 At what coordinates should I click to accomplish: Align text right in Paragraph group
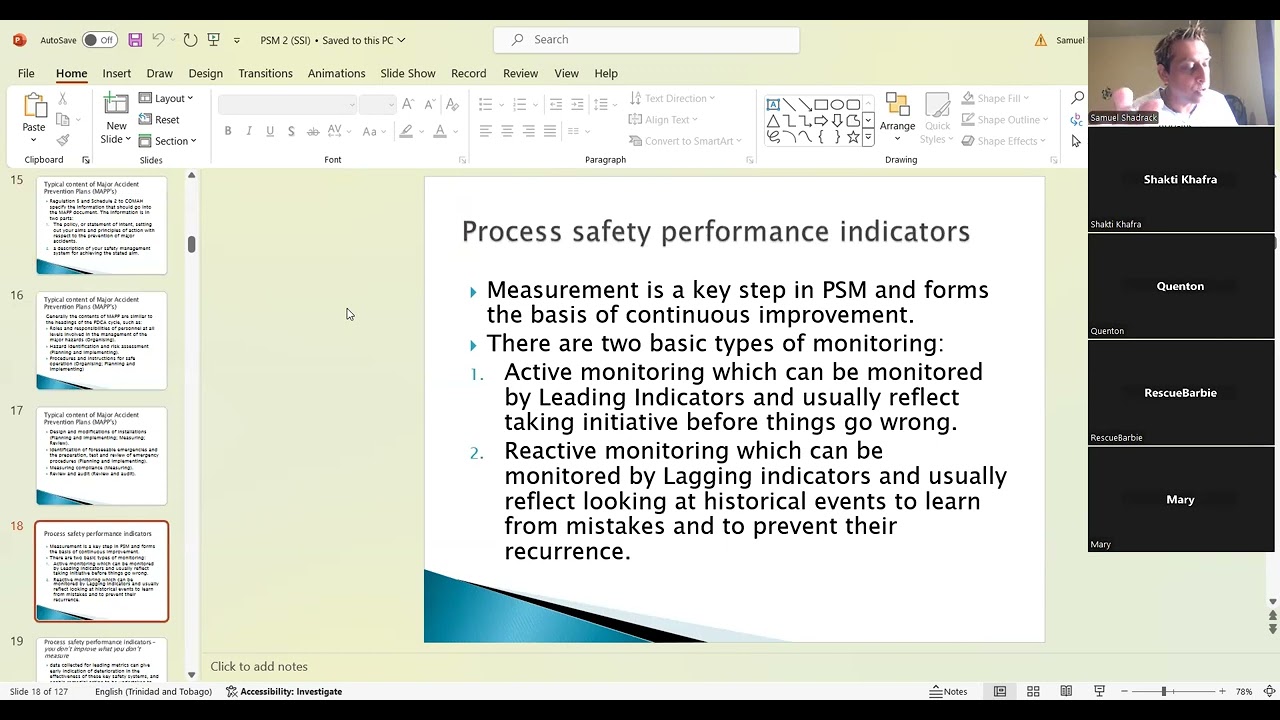(528, 131)
